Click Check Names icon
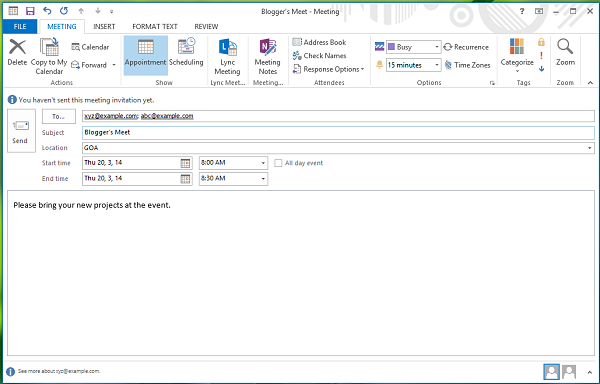 (297, 56)
